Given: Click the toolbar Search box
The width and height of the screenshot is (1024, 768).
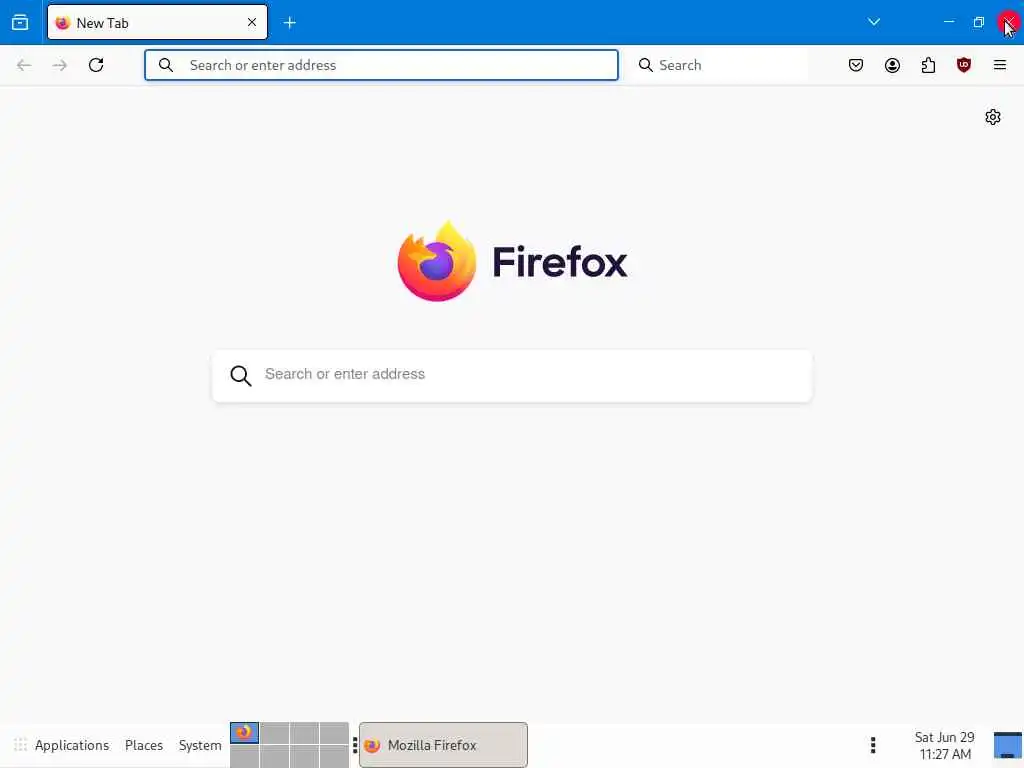Looking at the screenshot, I should tap(720, 65).
